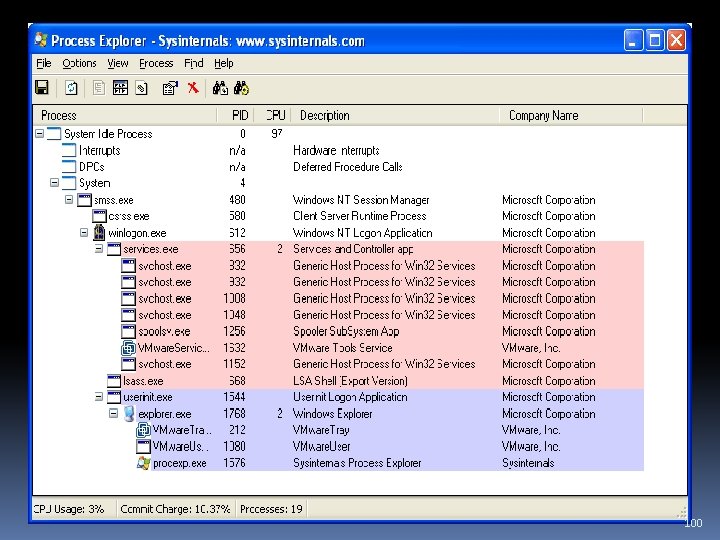Click the DLL/handles view toolbar icon
The height and width of the screenshot is (540, 720).
pyautogui.click(x=141, y=87)
